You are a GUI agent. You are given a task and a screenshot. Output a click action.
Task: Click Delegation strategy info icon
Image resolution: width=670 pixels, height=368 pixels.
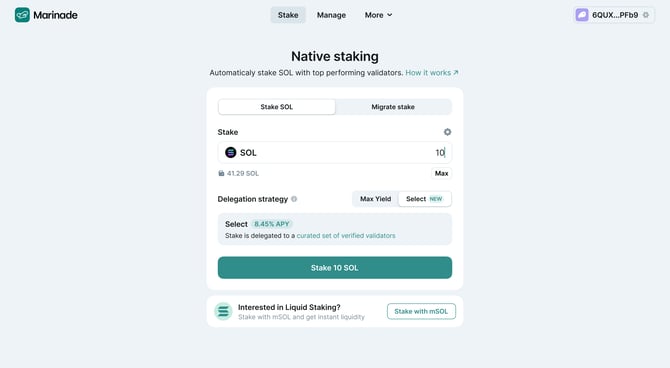point(294,199)
